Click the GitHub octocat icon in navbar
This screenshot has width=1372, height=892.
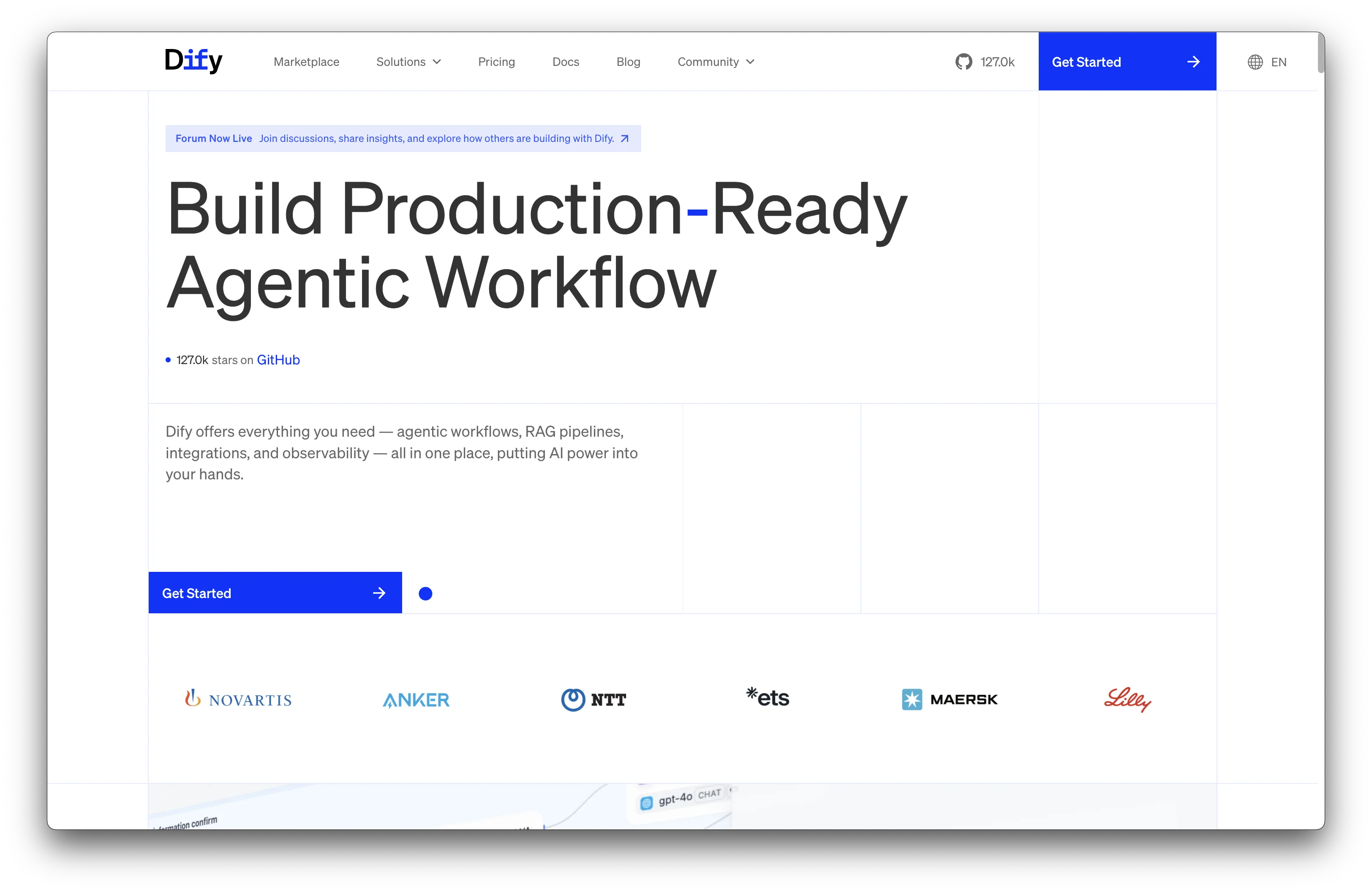pos(963,62)
